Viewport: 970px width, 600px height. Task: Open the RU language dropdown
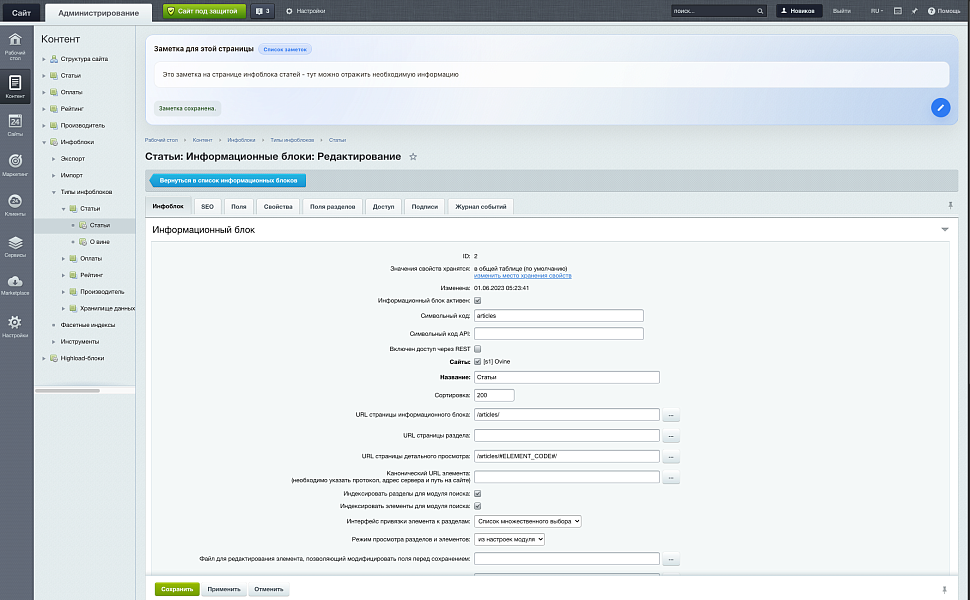click(877, 11)
